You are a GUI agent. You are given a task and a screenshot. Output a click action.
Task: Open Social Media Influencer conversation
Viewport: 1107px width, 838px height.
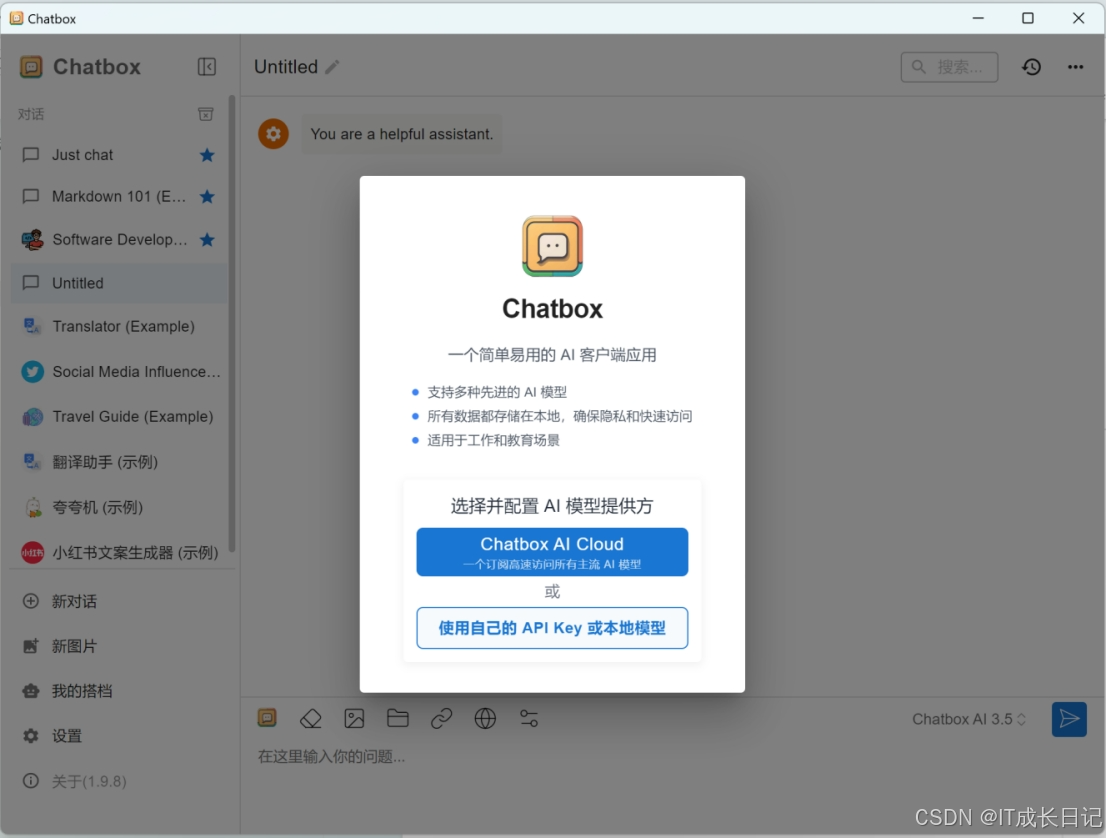(x=119, y=371)
